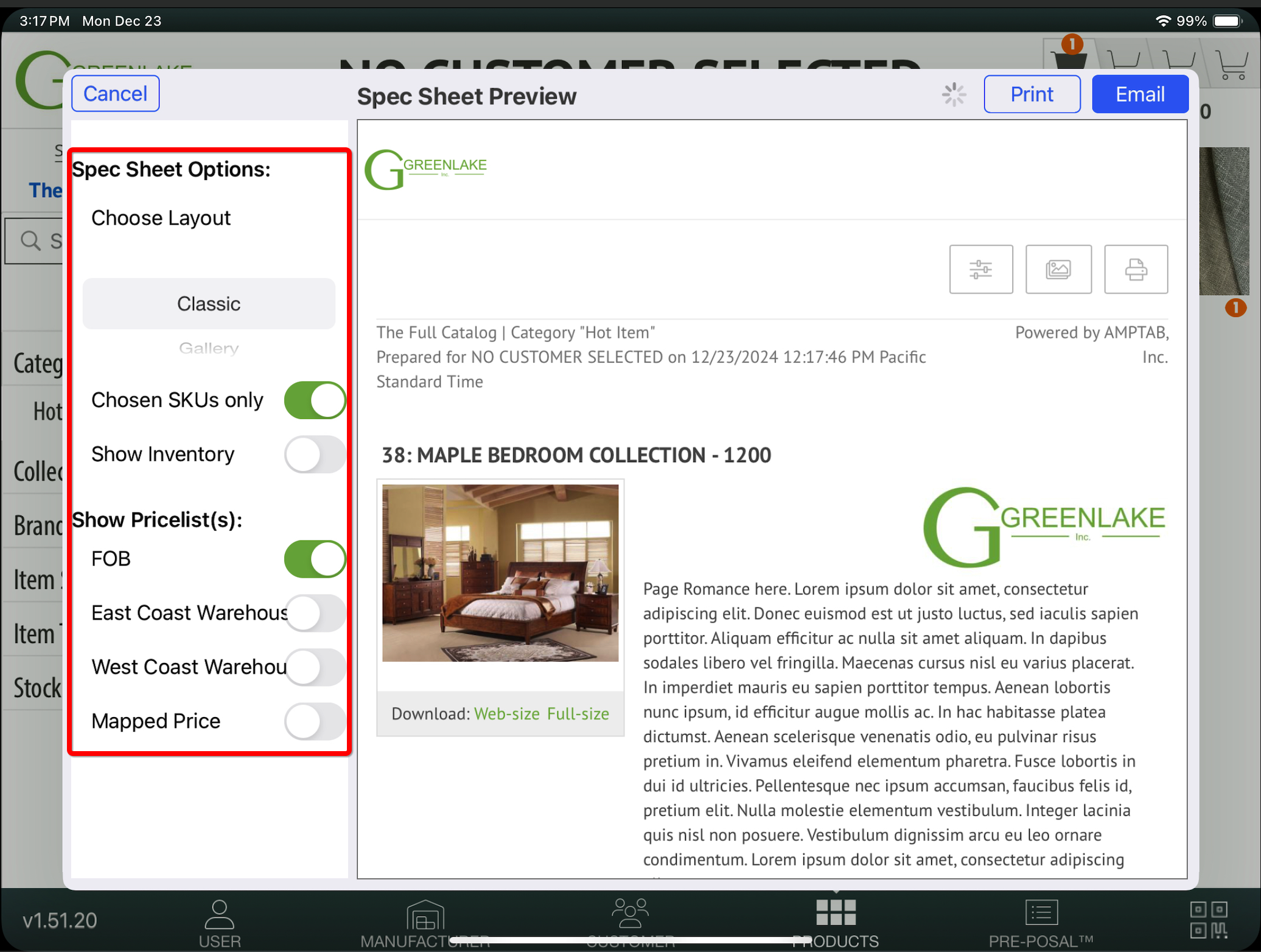Tap the maple bedroom collection thumbnail
The image size is (1261, 952).
pyautogui.click(x=500, y=573)
